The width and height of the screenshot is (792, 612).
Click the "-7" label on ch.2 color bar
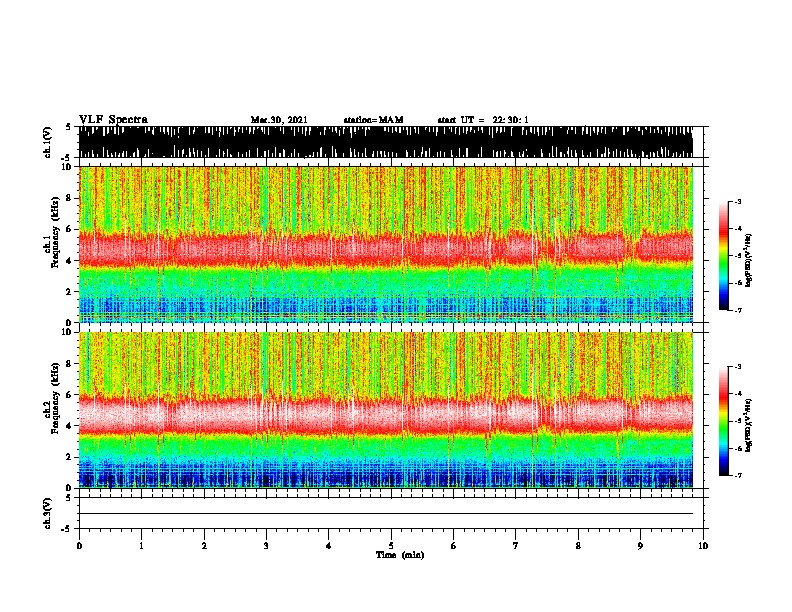click(x=738, y=476)
